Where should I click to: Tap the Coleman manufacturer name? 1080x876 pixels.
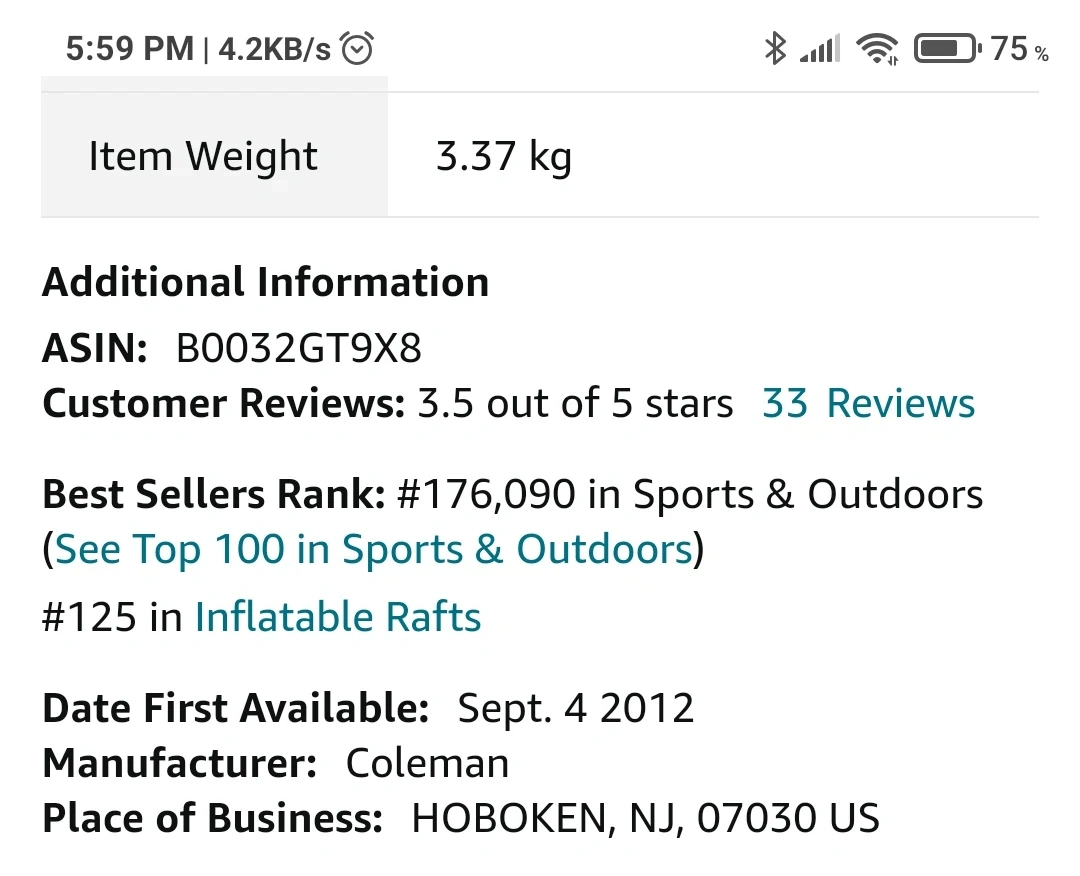tap(427, 764)
